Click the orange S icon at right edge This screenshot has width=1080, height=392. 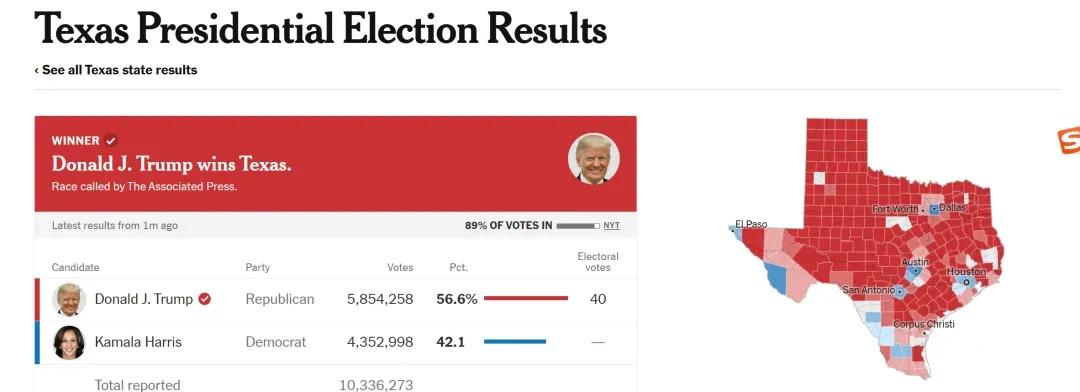click(1069, 141)
